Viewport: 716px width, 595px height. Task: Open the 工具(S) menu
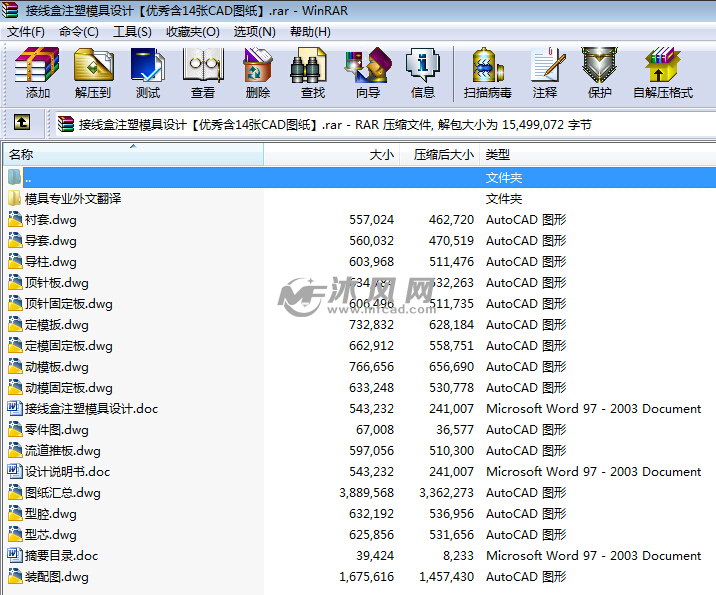coord(132,32)
